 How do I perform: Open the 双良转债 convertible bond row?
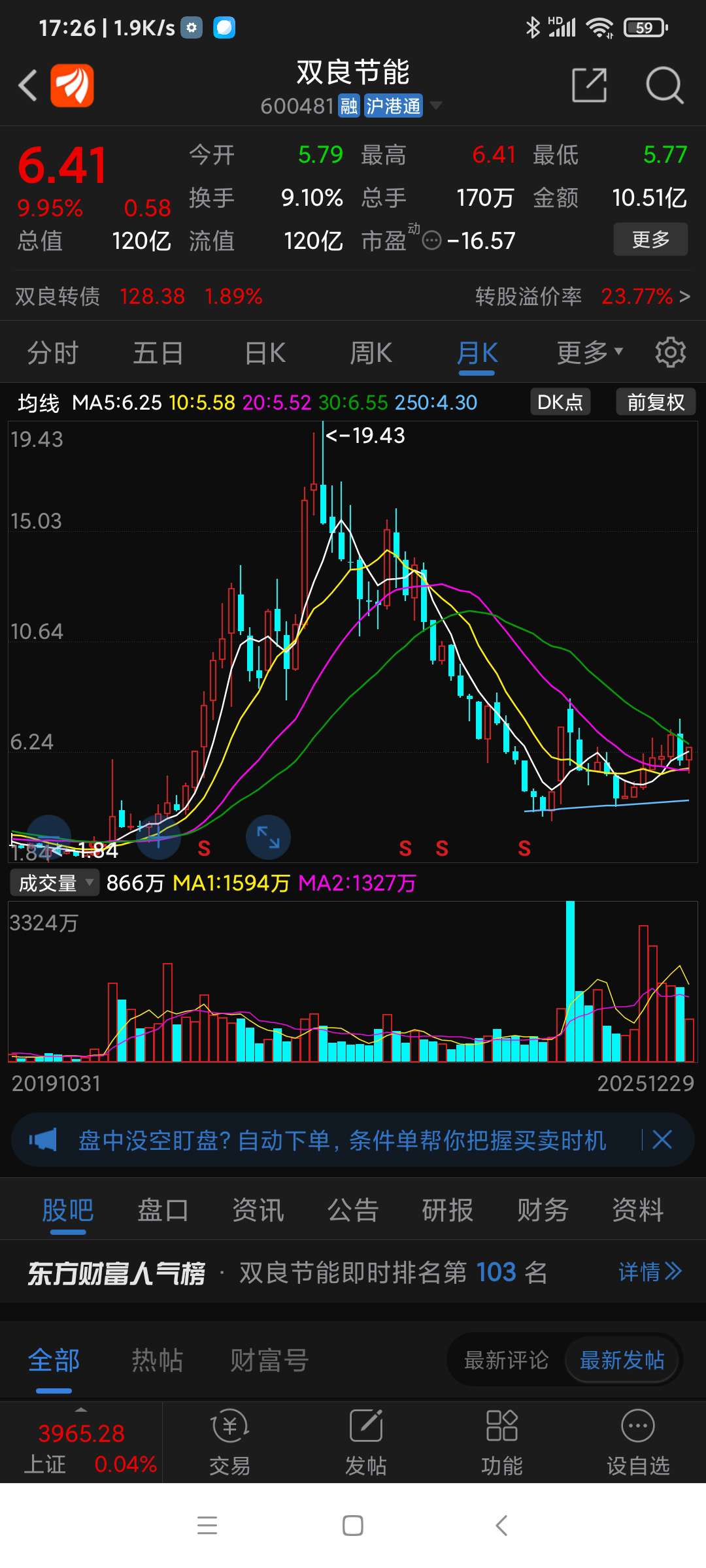point(353,297)
